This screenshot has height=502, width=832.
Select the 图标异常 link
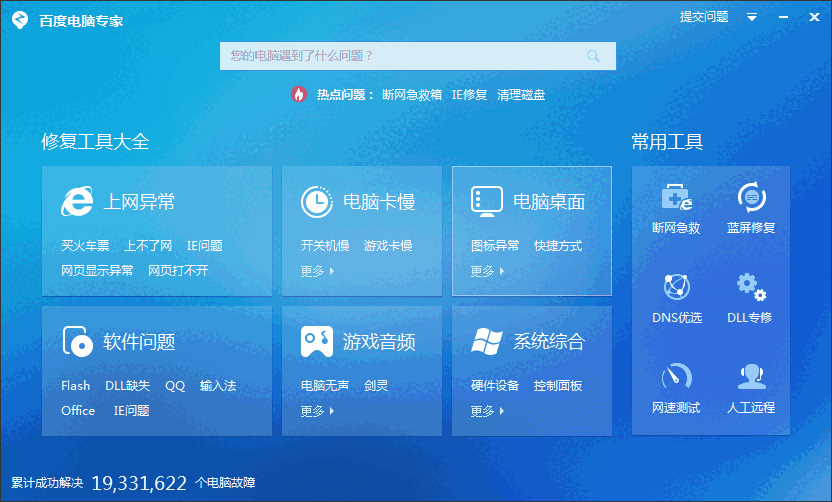(x=495, y=246)
